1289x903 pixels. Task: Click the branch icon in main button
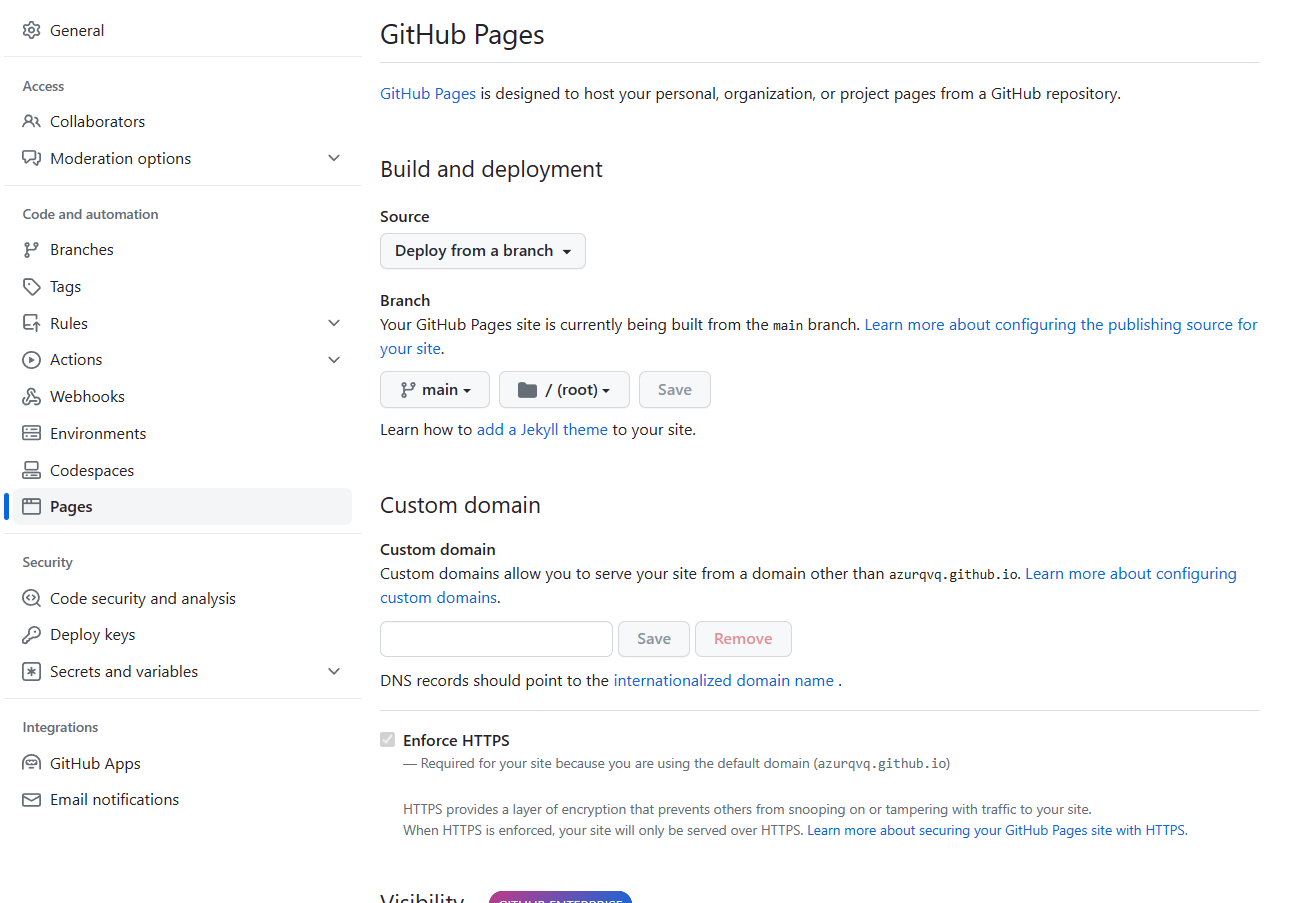pyautogui.click(x=407, y=390)
